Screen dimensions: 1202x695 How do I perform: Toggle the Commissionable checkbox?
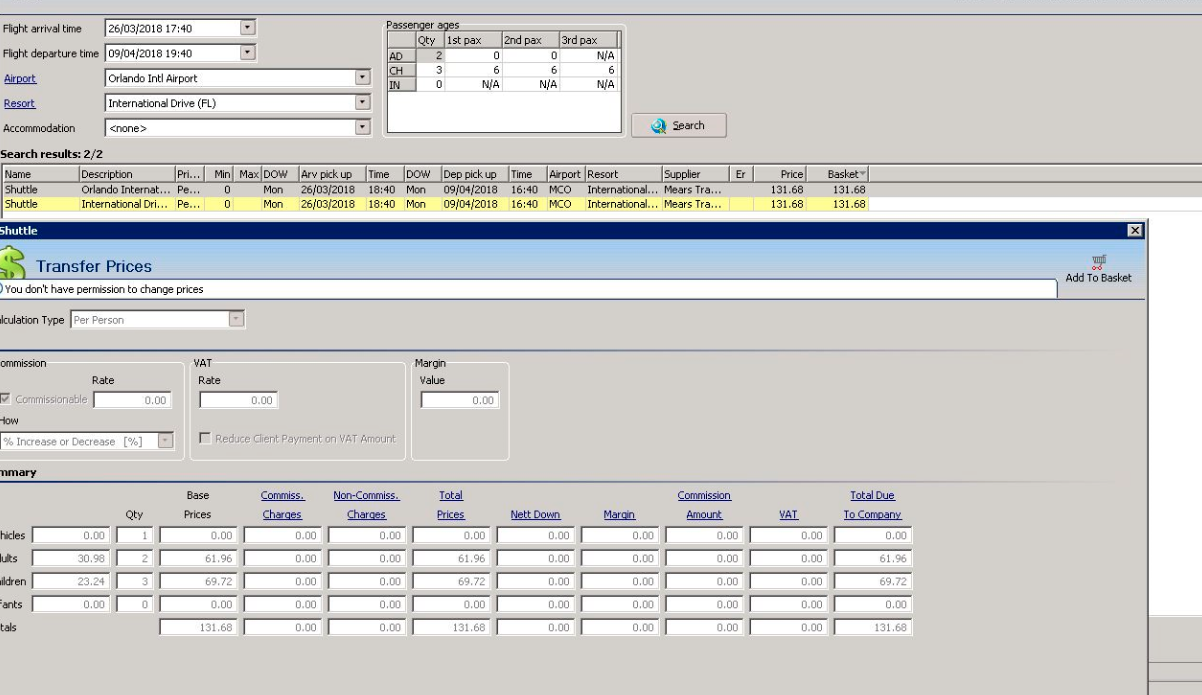6,400
